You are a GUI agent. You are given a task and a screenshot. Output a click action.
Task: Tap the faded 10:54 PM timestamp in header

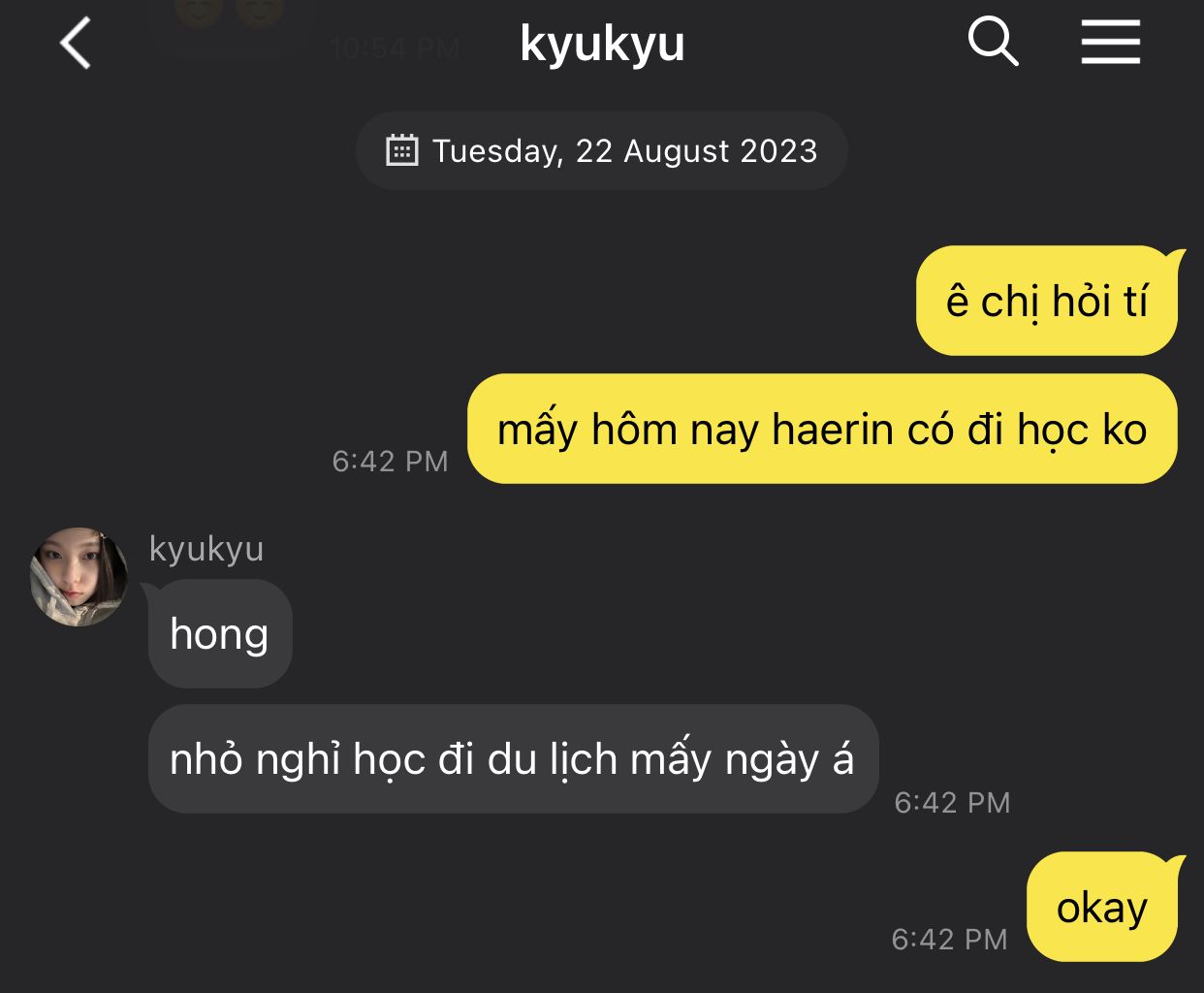coord(395,48)
